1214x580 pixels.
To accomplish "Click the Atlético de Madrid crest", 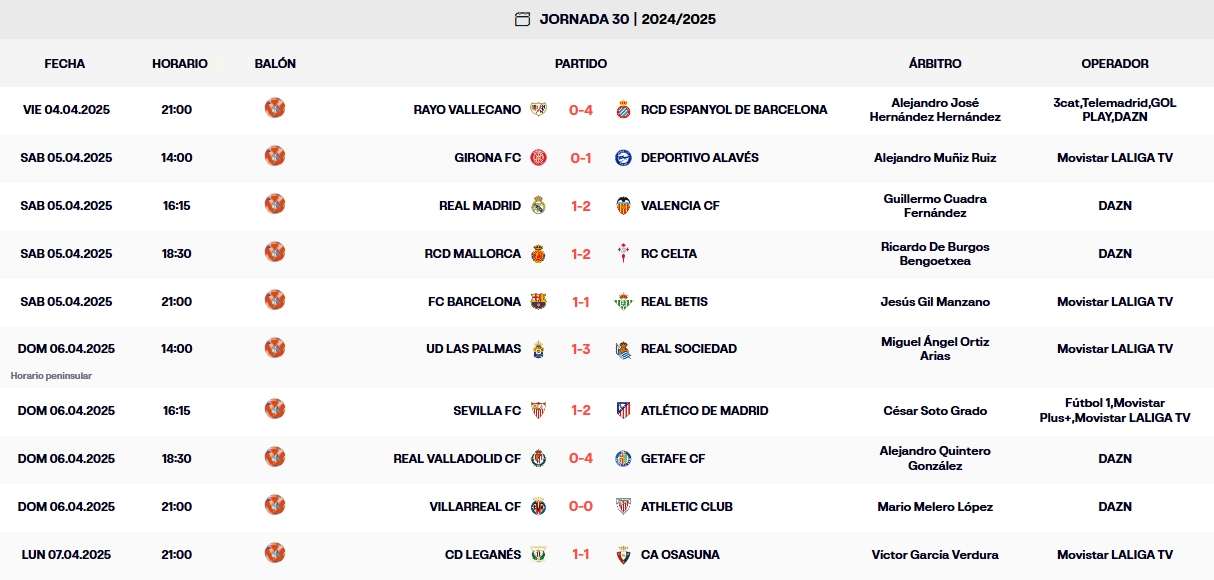I will pos(621,410).
